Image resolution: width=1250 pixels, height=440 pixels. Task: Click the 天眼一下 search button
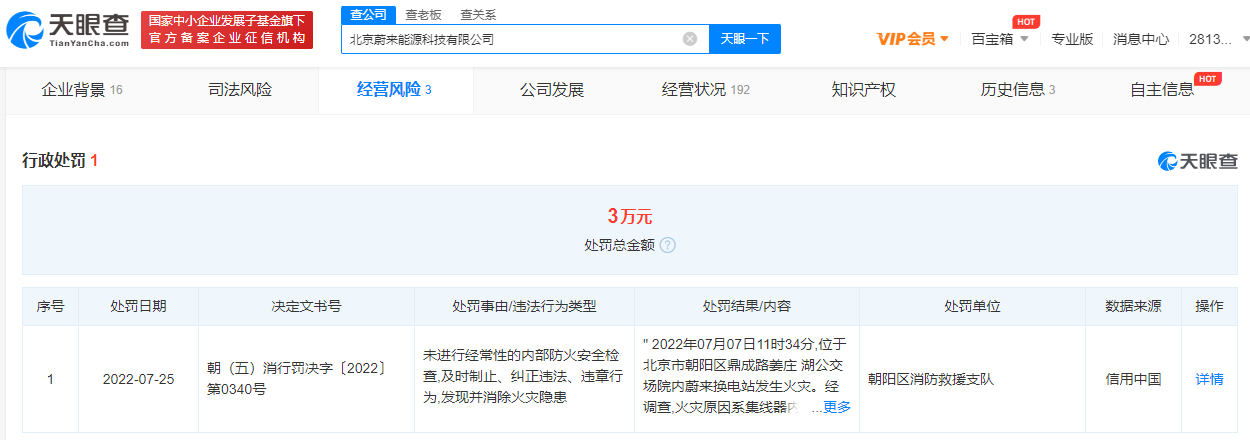pyautogui.click(x=745, y=39)
